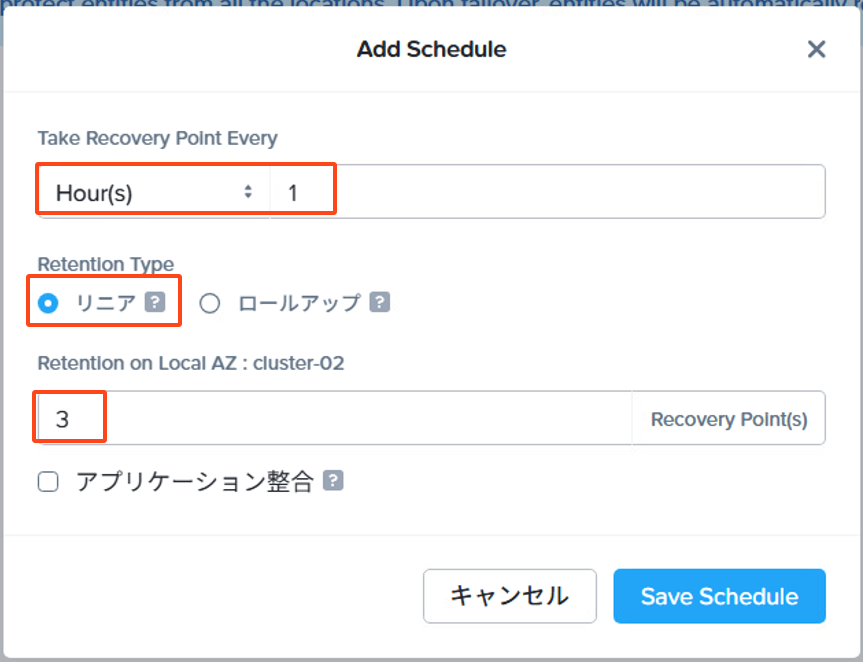The image size is (865, 664).
Task: Open the help icon beside アプリケーション整合
Action: (333, 480)
